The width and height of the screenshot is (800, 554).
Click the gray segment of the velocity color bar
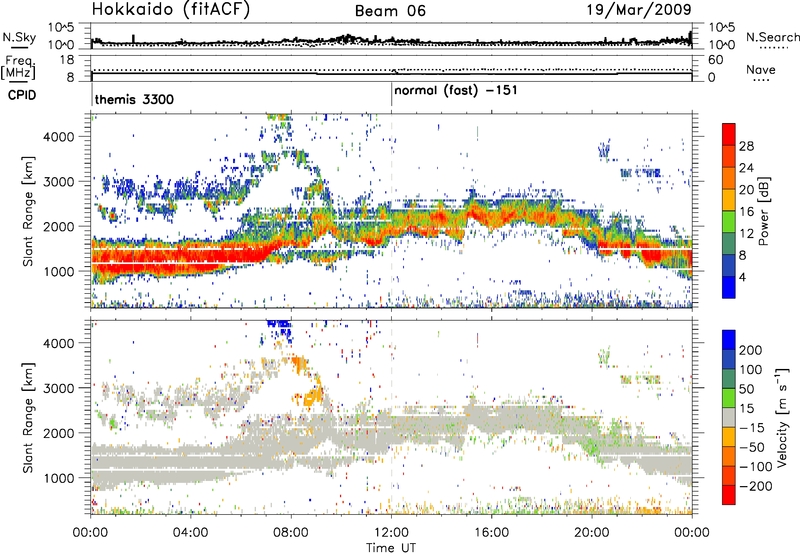pos(729,418)
